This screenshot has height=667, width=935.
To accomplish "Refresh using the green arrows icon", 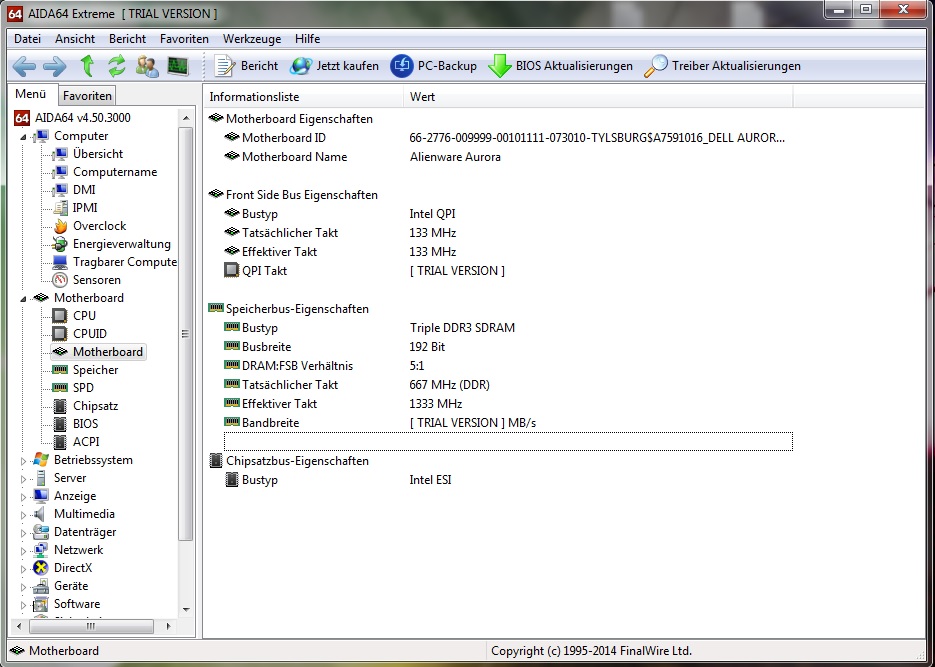I will (117, 66).
